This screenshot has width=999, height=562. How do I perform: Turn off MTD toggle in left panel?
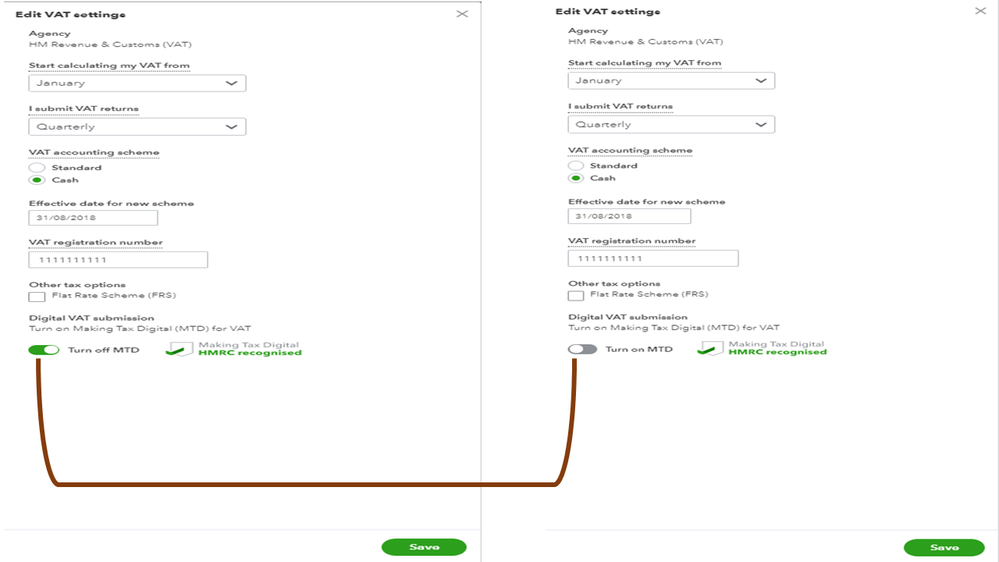click(44, 350)
